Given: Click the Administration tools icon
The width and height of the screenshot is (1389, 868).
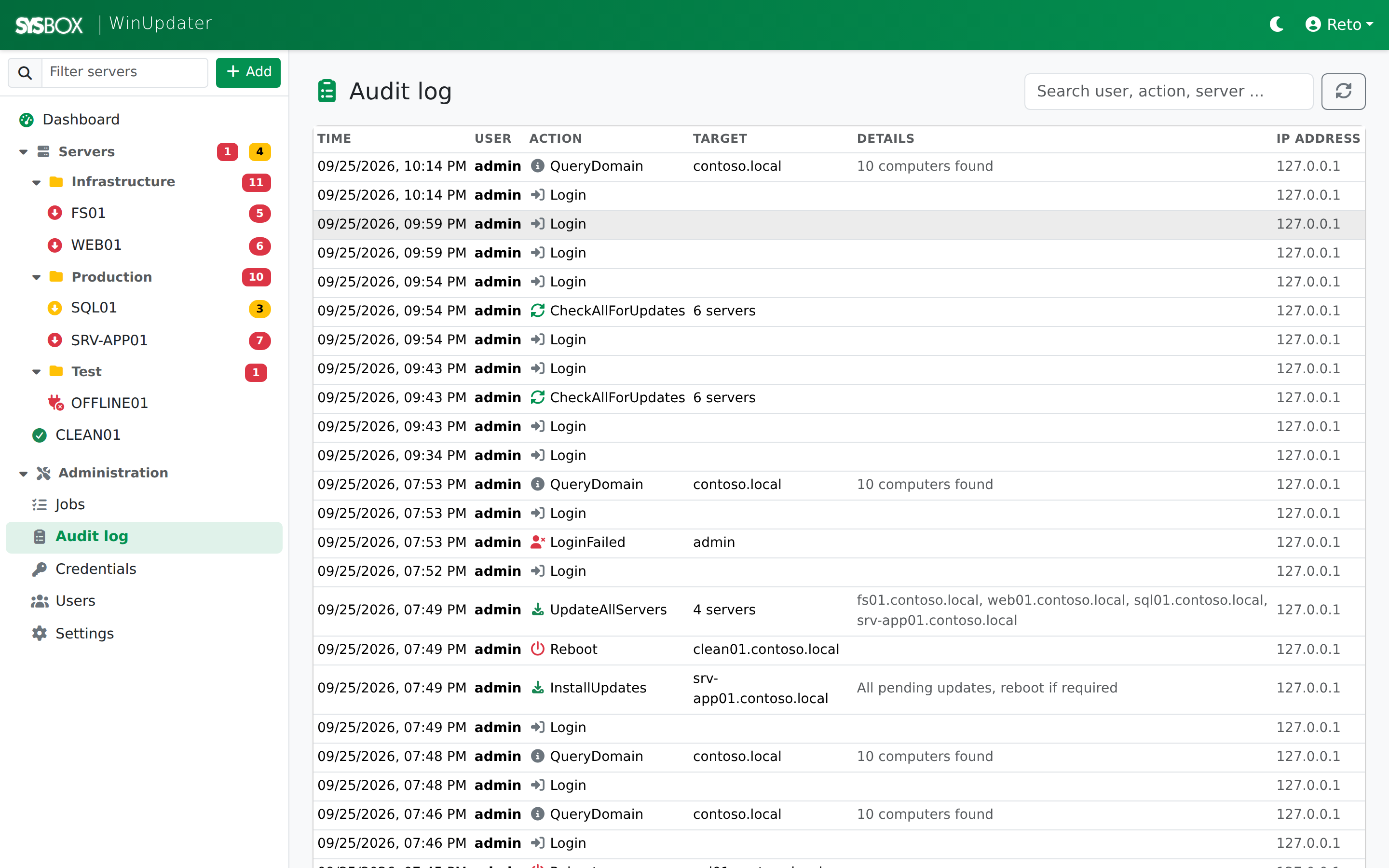Looking at the screenshot, I should click(43, 473).
